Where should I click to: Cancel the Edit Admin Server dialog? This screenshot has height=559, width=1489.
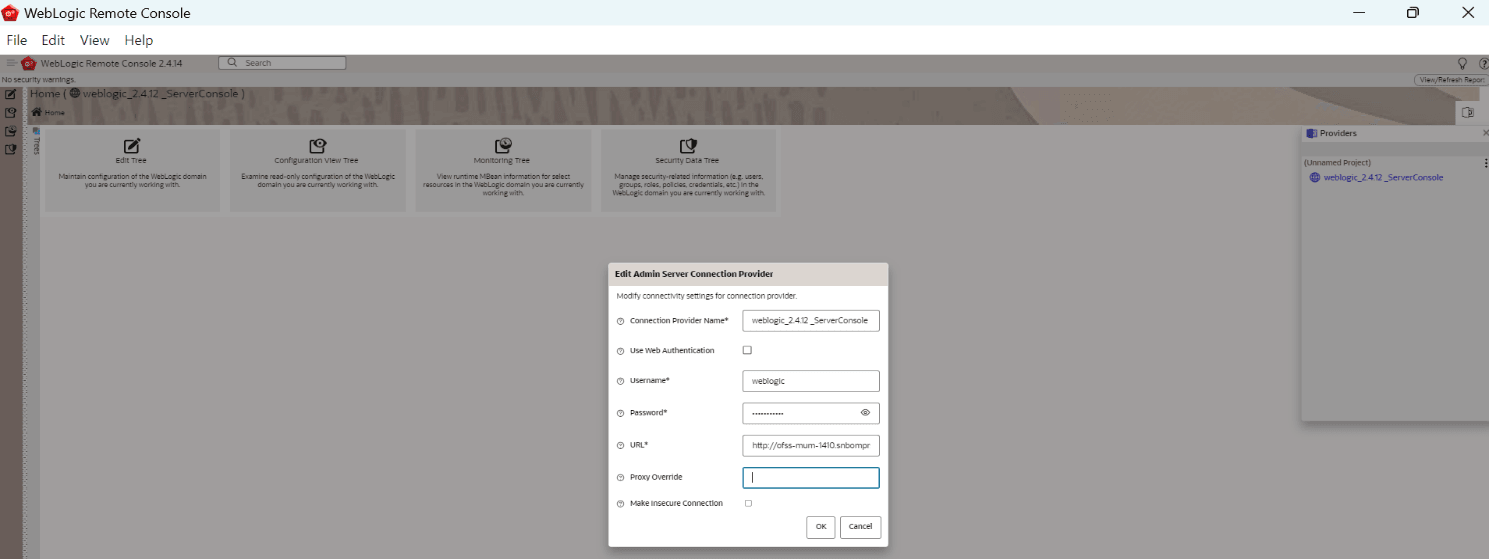pyautogui.click(x=861, y=527)
